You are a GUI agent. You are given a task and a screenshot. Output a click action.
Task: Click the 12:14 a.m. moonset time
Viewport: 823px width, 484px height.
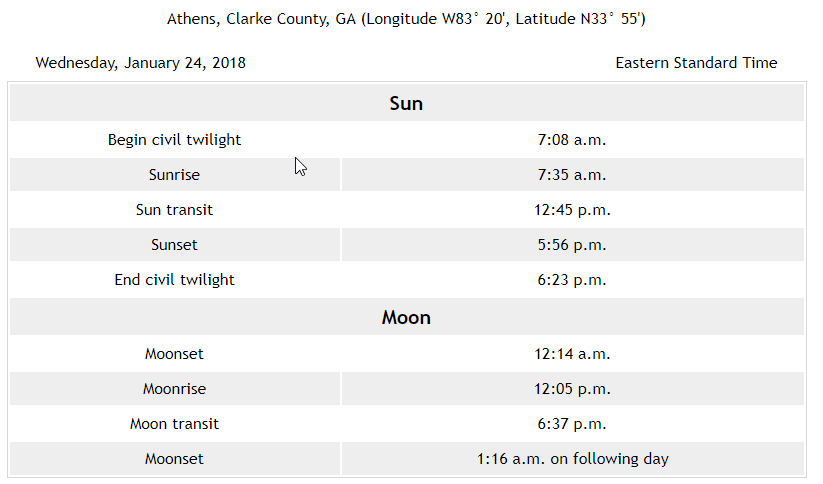(x=572, y=353)
